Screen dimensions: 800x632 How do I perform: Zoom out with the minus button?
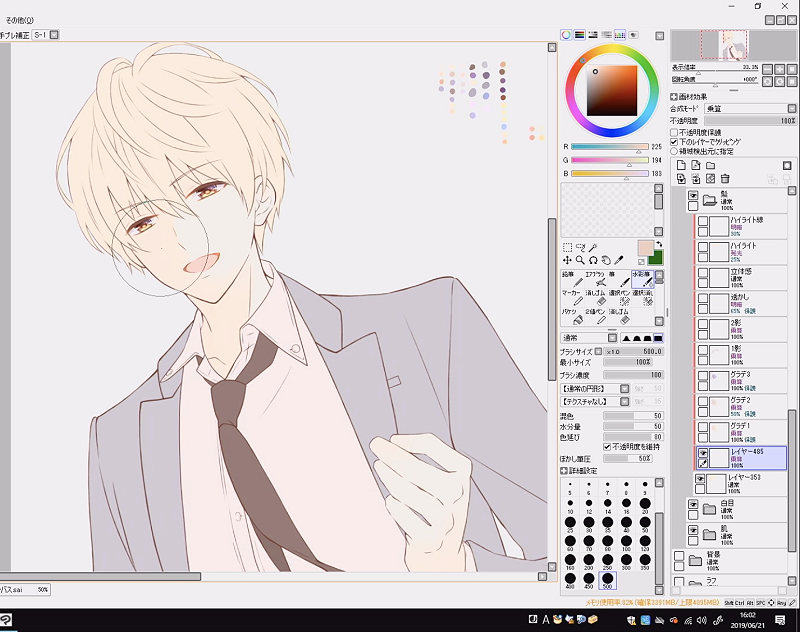click(x=767, y=69)
